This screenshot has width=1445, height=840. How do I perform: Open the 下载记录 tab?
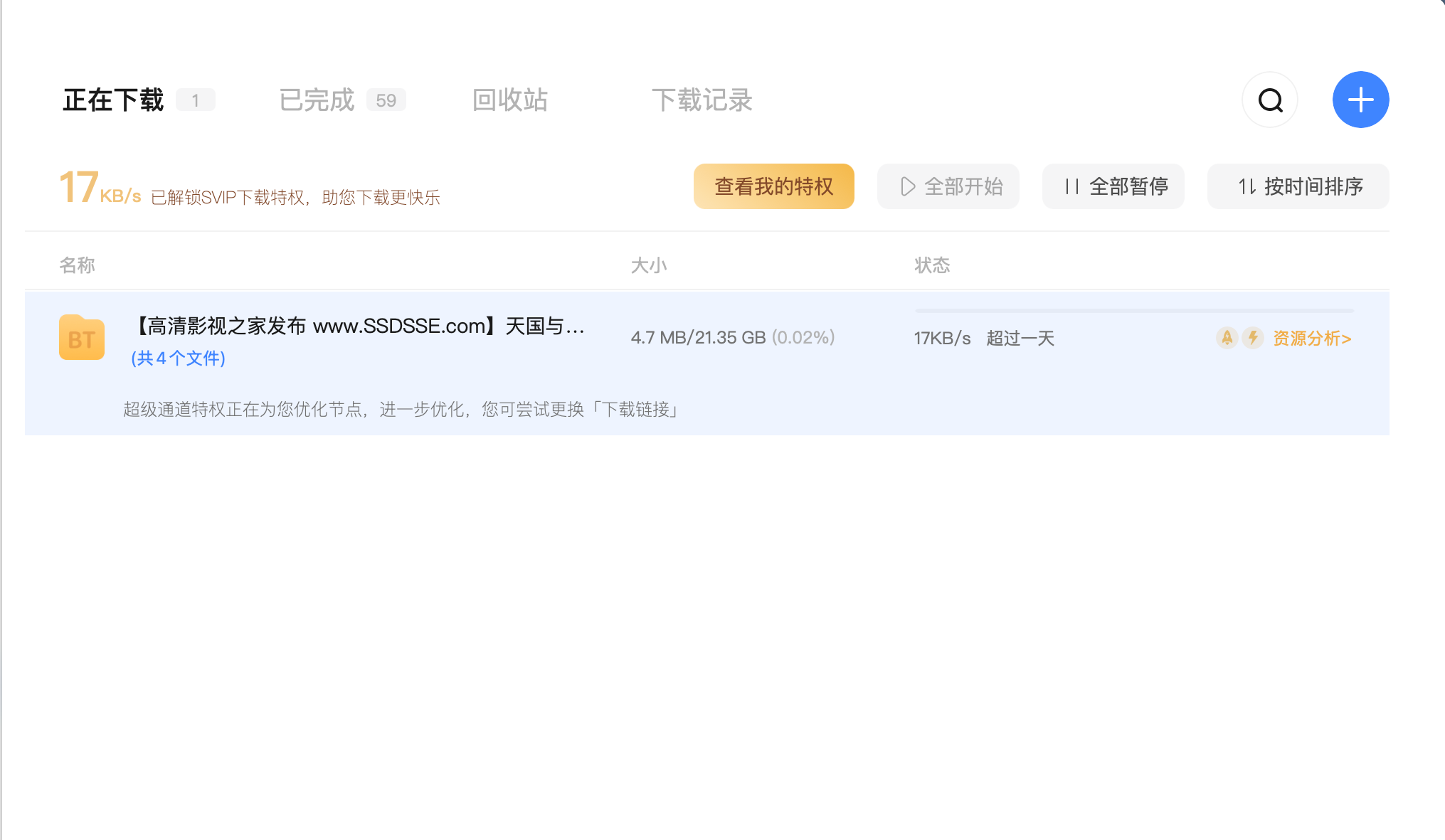click(x=702, y=100)
